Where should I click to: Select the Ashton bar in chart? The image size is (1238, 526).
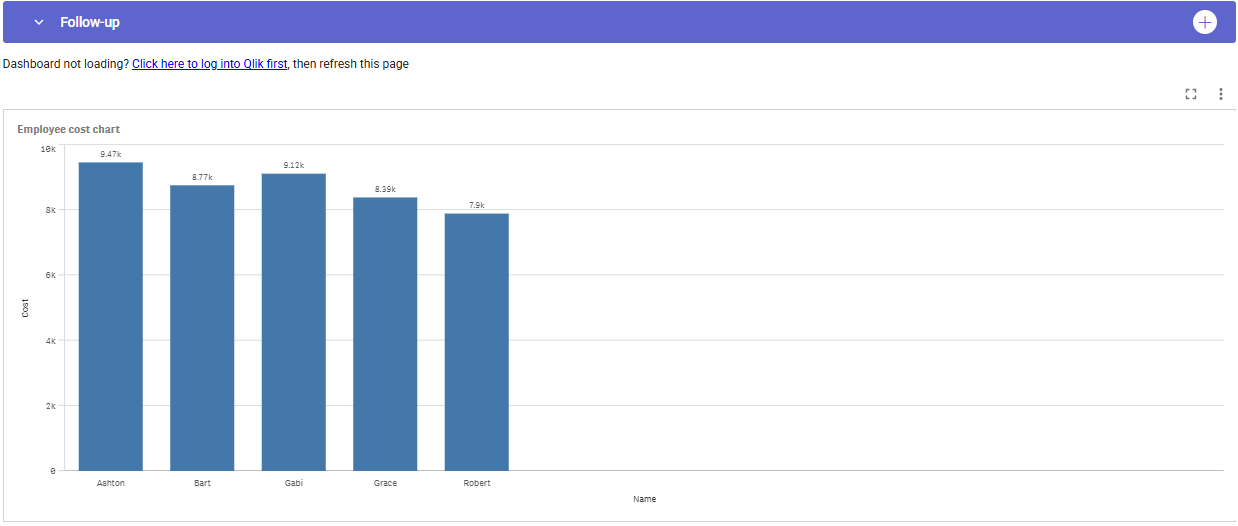point(111,316)
